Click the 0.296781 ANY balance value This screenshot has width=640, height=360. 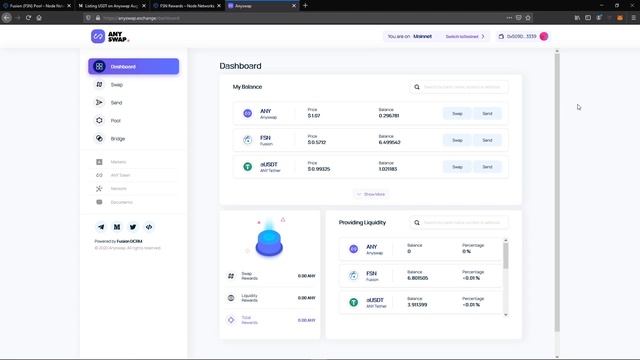click(389, 116)
